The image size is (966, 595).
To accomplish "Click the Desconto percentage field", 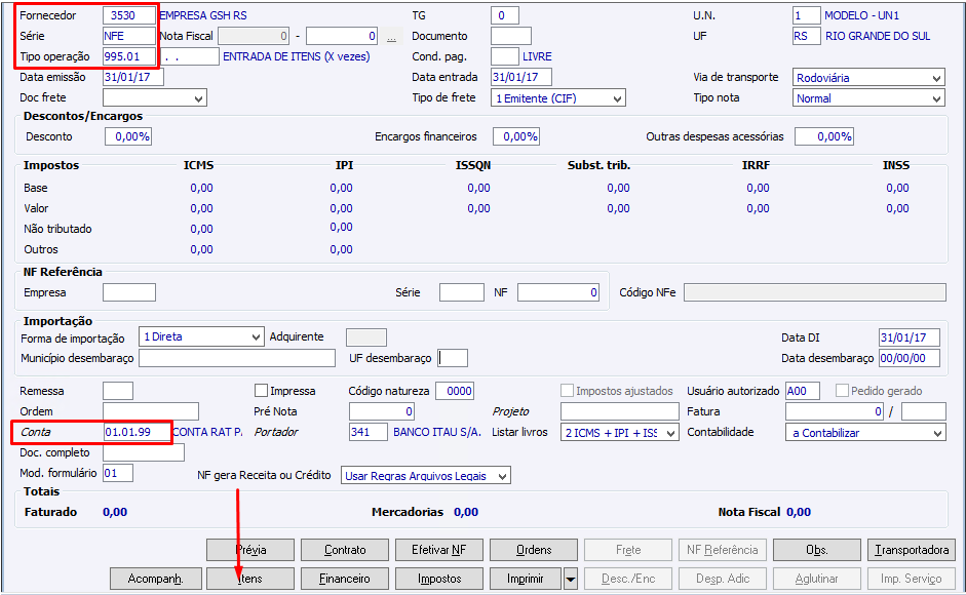I will point(128,137).
